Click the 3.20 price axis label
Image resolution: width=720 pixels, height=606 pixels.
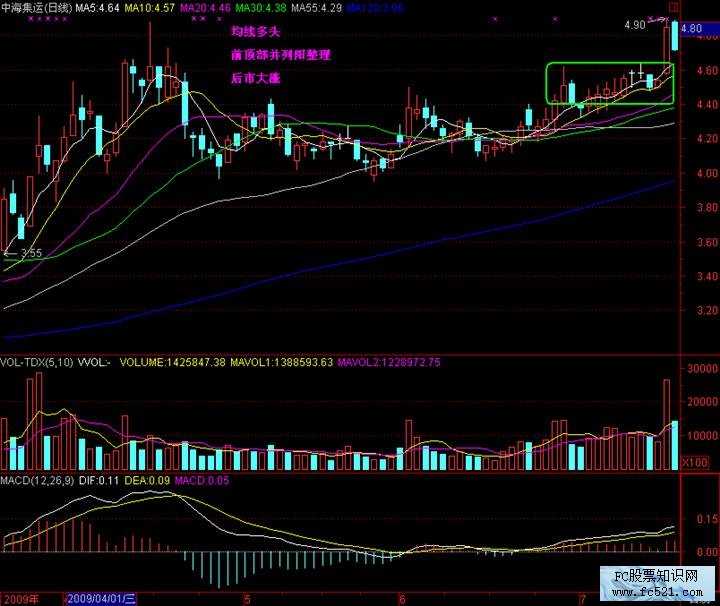tap(707, 310)
